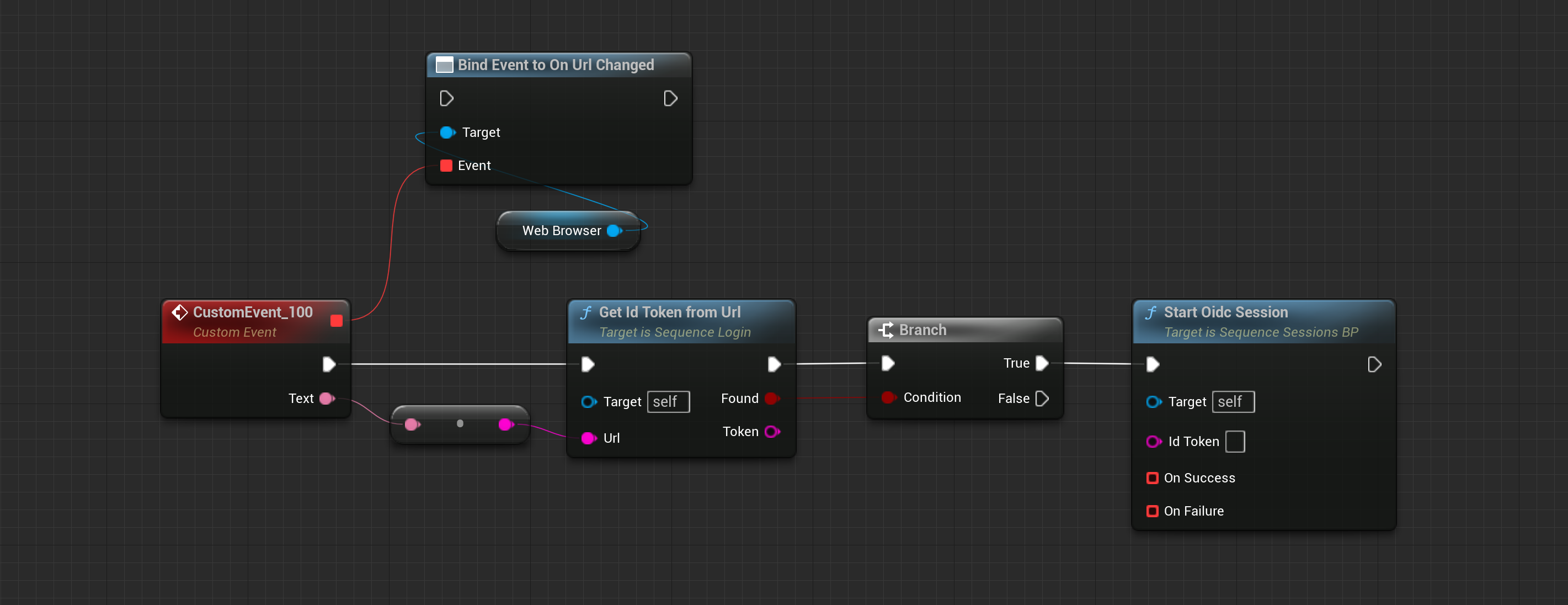Select the Bind Event to On Url Changed title
Image resolution: width=1568 pixels, height=605 pixels.
pyautogui.click(x=555, y=65)
